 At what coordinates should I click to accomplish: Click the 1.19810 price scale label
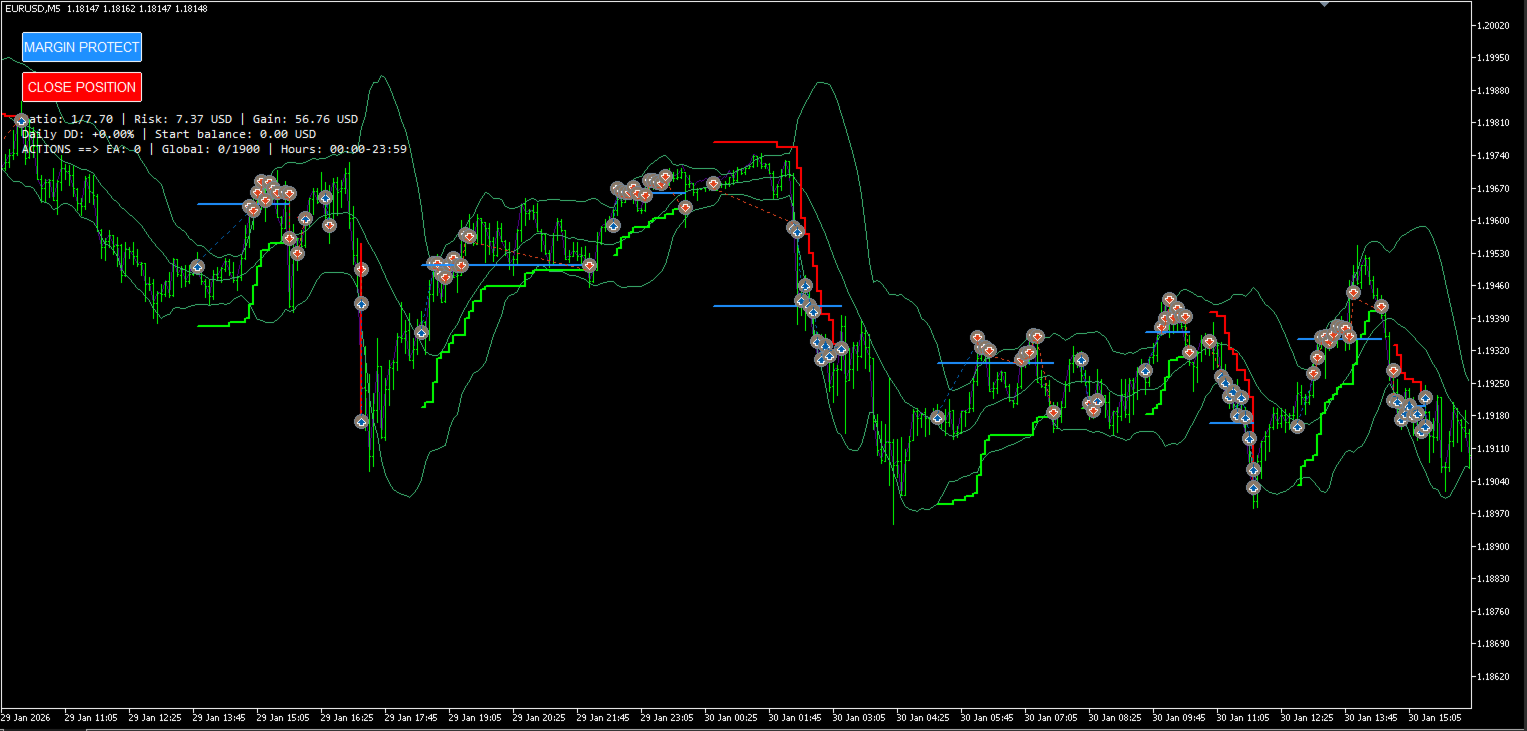coord(1492,123)
